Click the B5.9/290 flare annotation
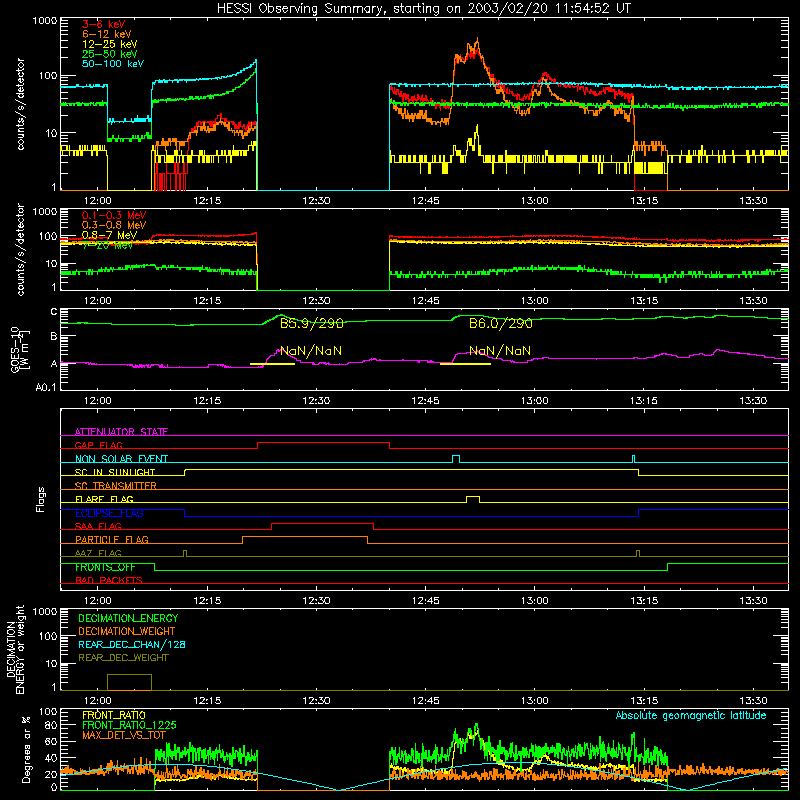Screen dimensions: 800x800 coord(311,323)
